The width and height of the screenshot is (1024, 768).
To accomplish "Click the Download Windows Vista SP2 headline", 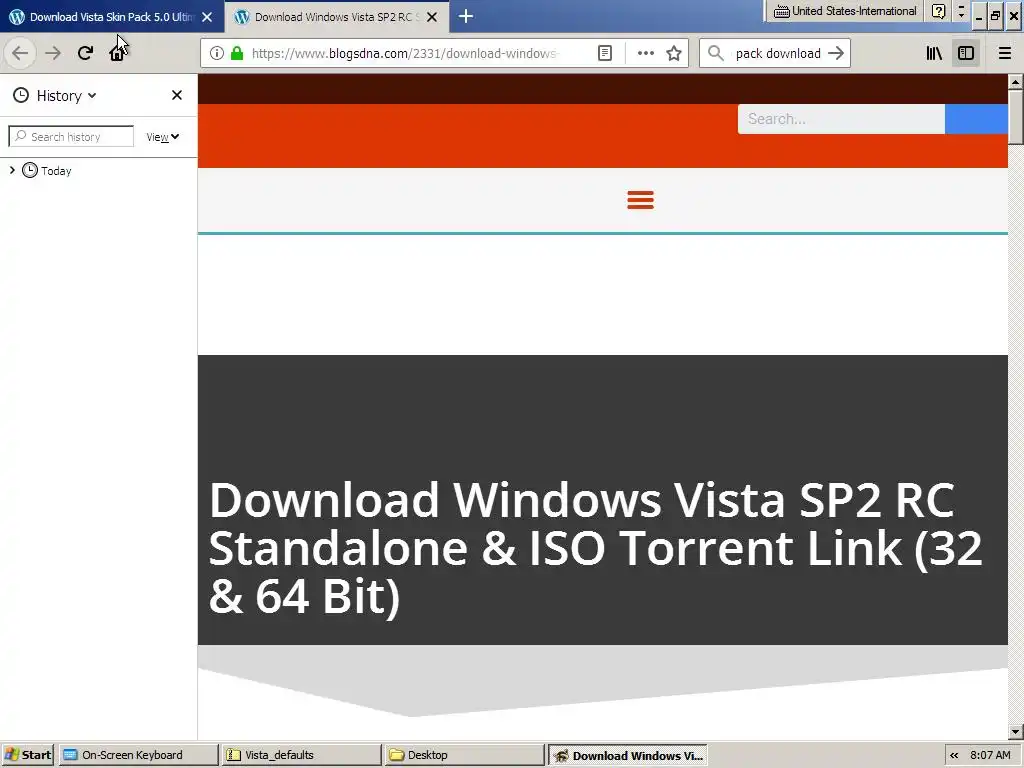I will point(596,548).
